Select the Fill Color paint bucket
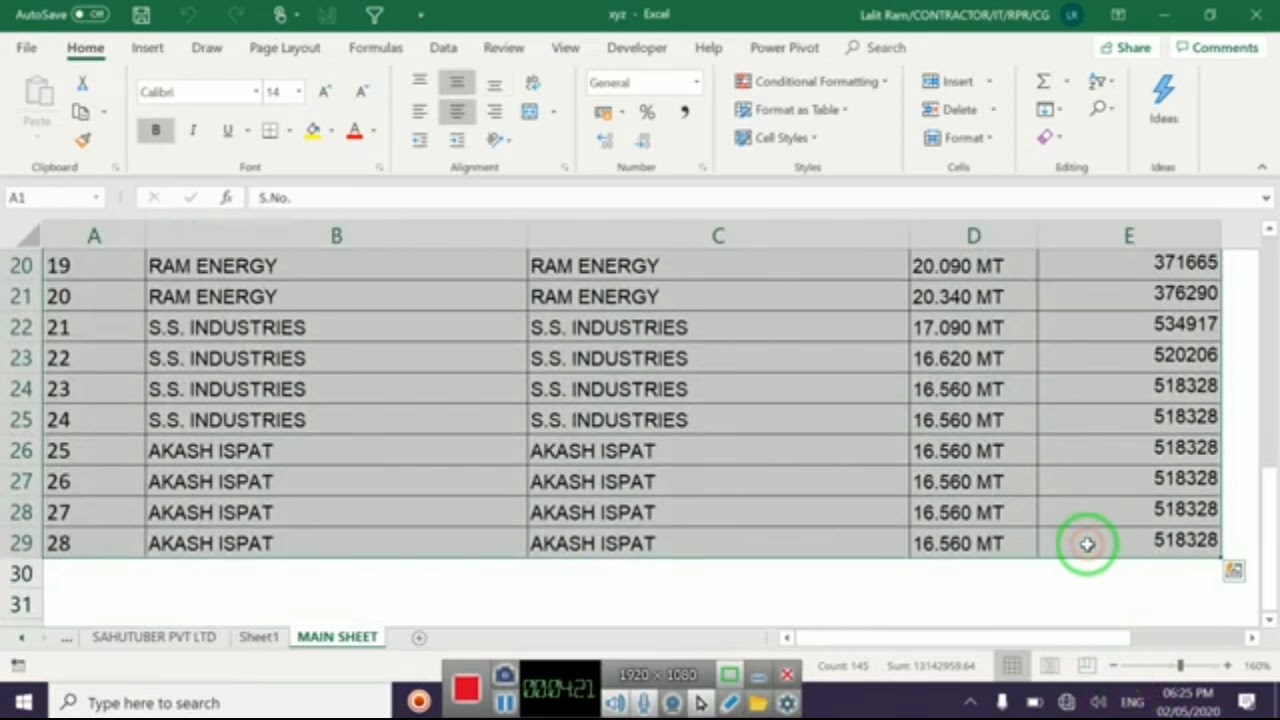Image resolution: width=1280 pixels, height=720 pixels. (313, 131)
